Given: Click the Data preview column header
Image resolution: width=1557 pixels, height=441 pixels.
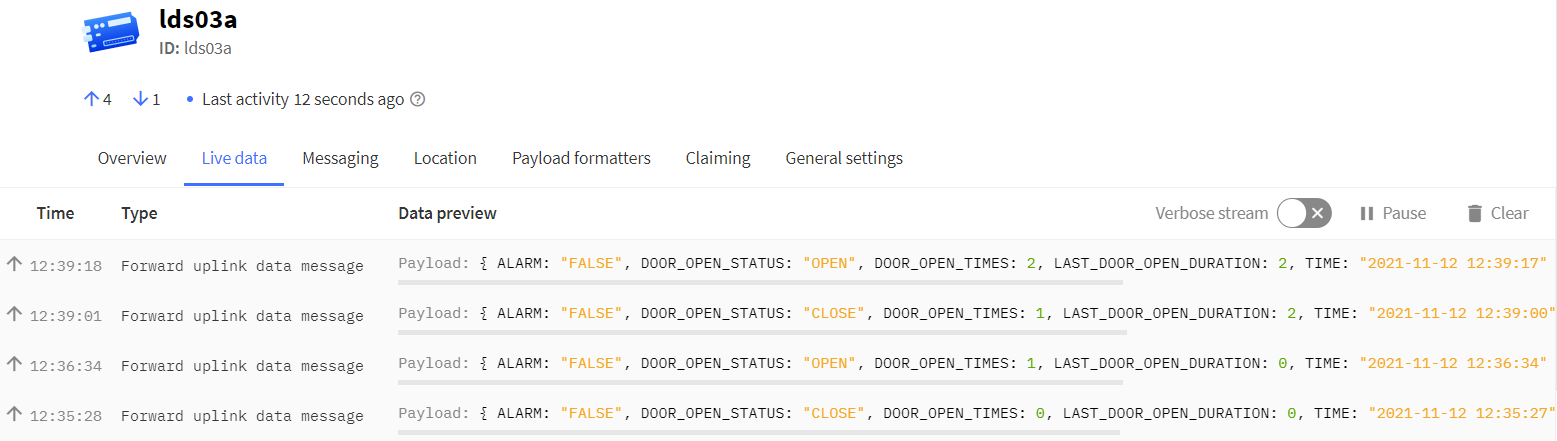Looking at the screenshot, I should [x=447, y=213].
